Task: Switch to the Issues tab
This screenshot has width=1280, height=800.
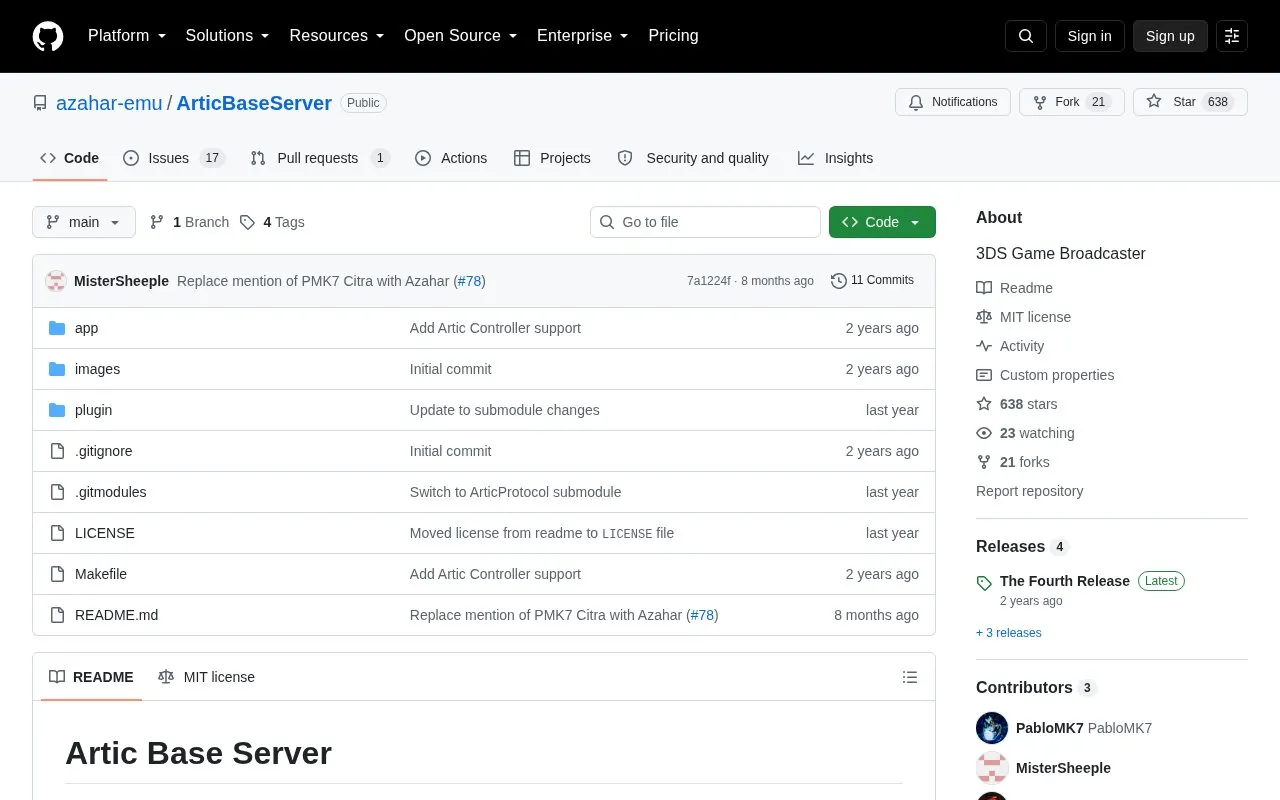Action: point(174,158)
